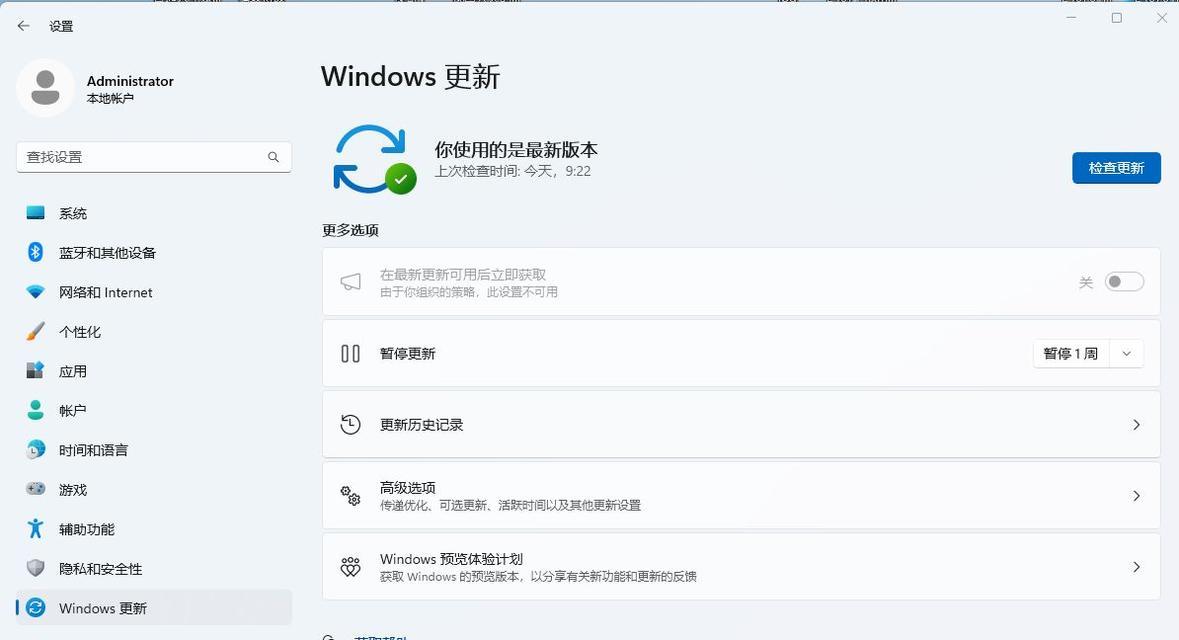Screen dimensions: 1179x640
Task: Click the network Wi-Fi icon in sidebar
Action: (35, 292)
